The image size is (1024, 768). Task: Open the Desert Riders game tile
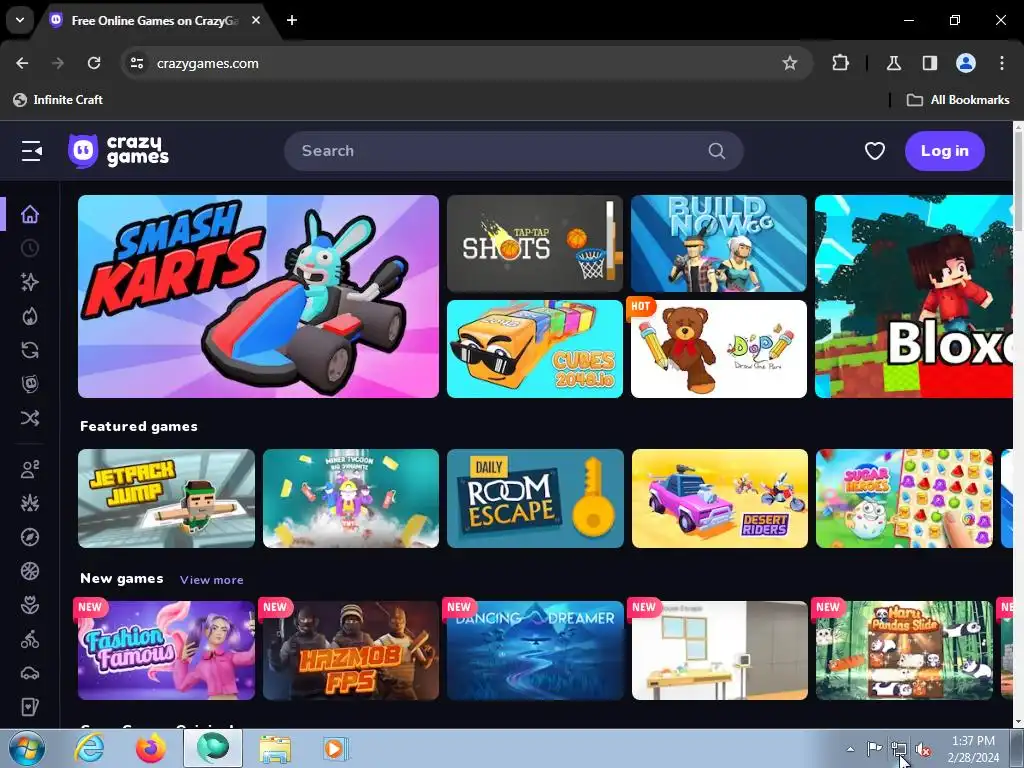(720, 498)
